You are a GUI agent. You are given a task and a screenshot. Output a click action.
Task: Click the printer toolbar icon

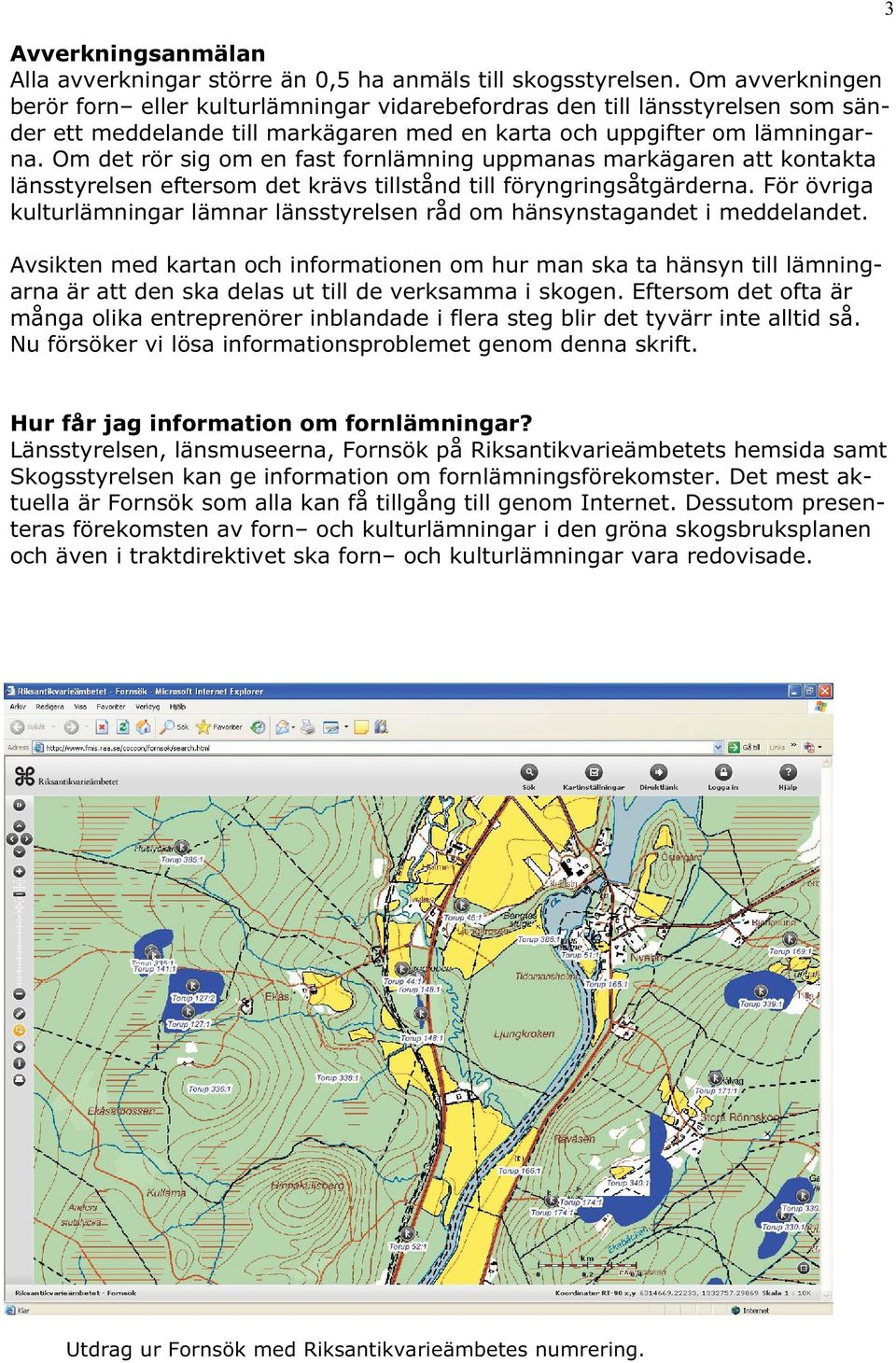[308, 726]
